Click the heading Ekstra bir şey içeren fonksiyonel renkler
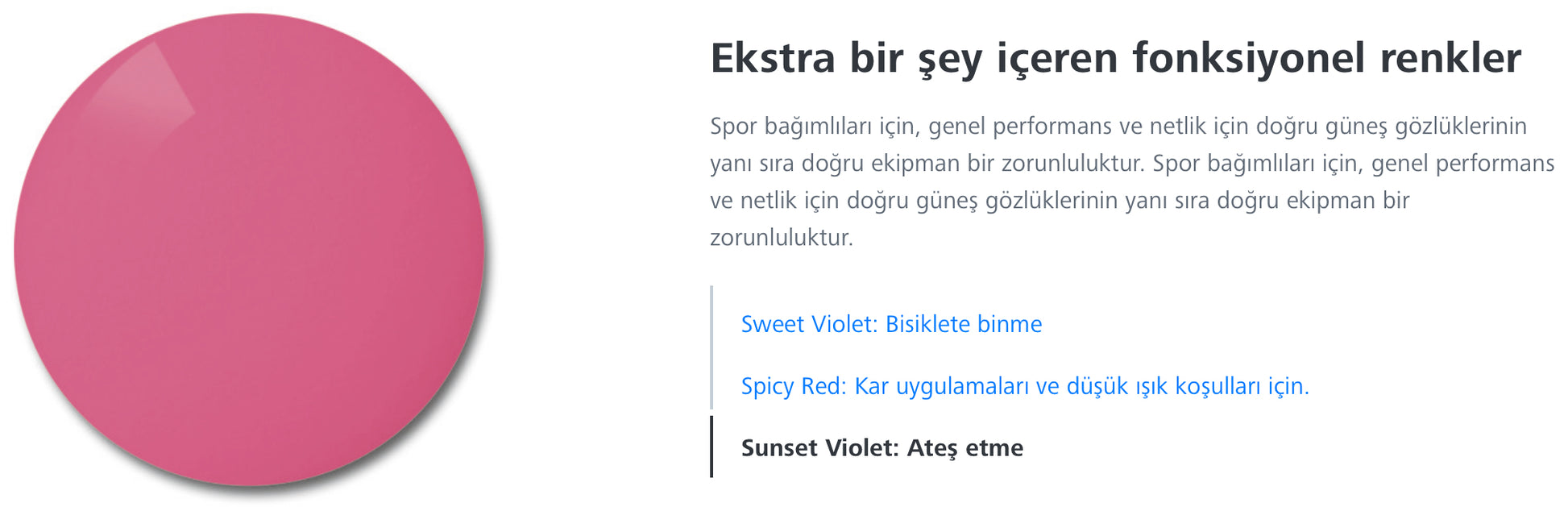The width and height of the screenshot is (1568, 507). click(x=1114, y=58)
